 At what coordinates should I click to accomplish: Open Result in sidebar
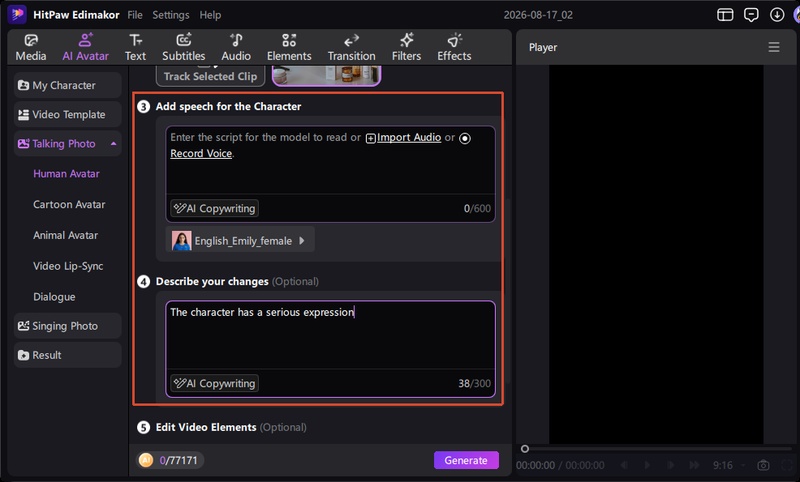tap(67, 355)
